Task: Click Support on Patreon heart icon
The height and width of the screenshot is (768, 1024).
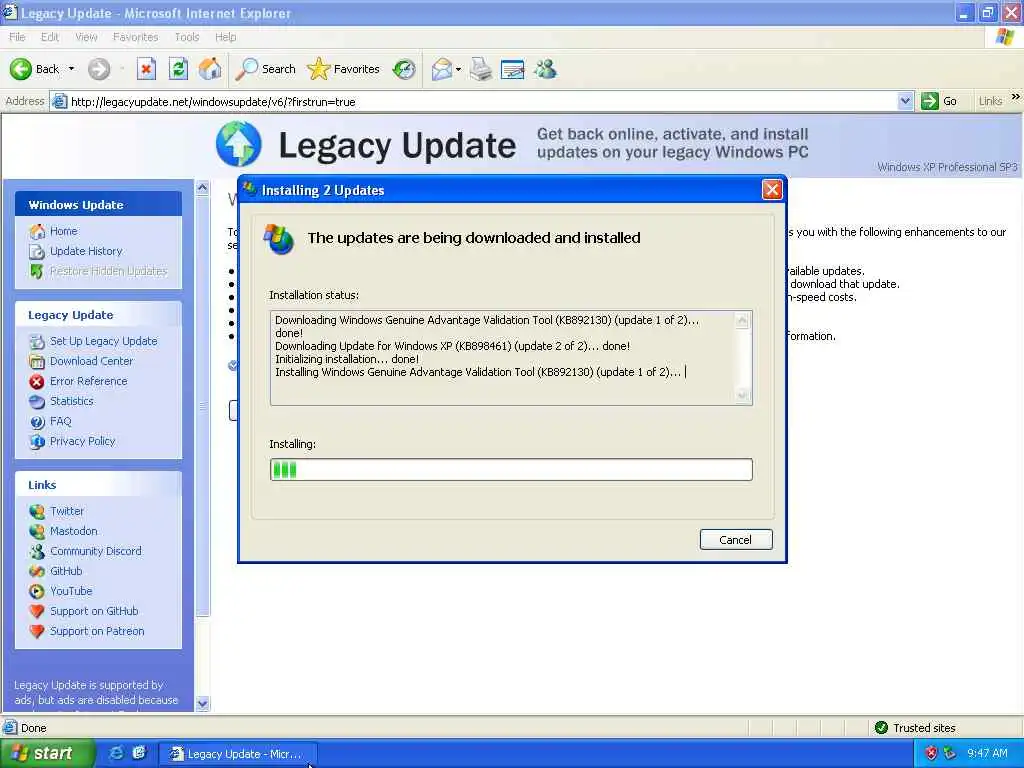Action: [37, 632]
